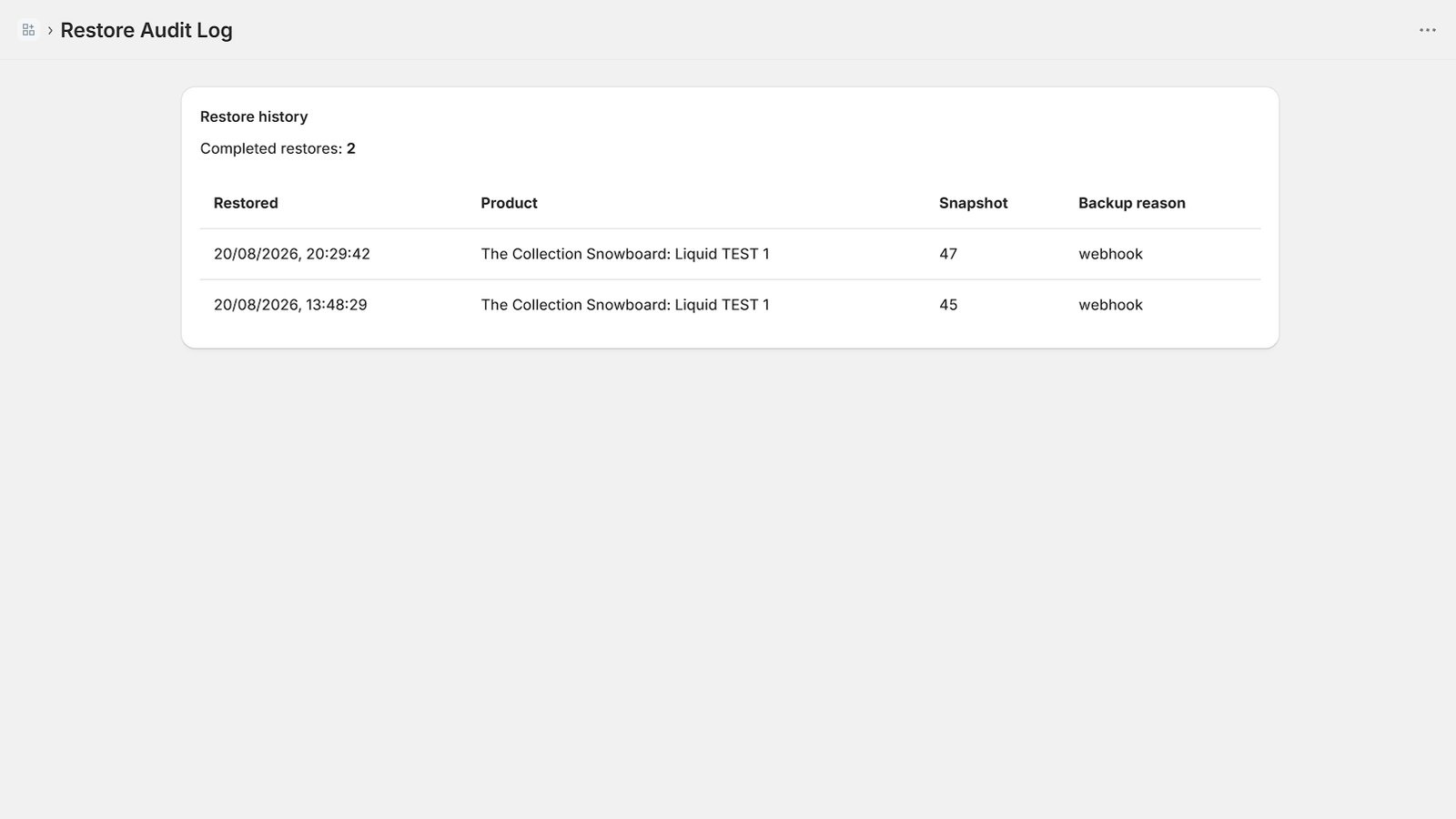
Task: Click the Backup reason column header
Action: point(1131,203)
